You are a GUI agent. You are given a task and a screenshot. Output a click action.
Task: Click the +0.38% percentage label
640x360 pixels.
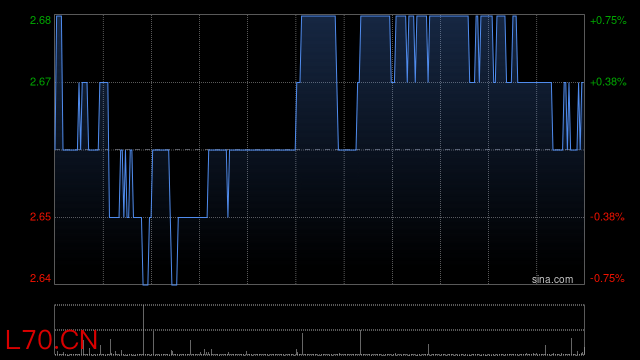[x=608, y=82]
